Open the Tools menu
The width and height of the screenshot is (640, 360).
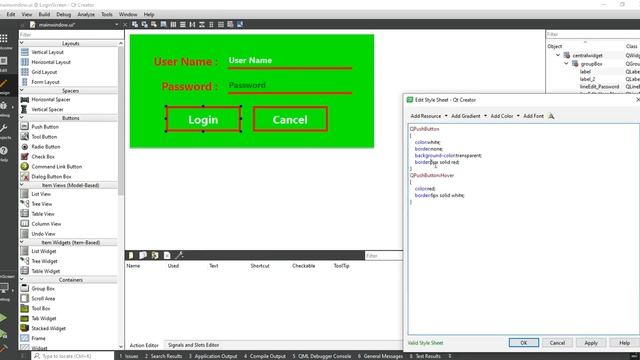click(107, 14)
